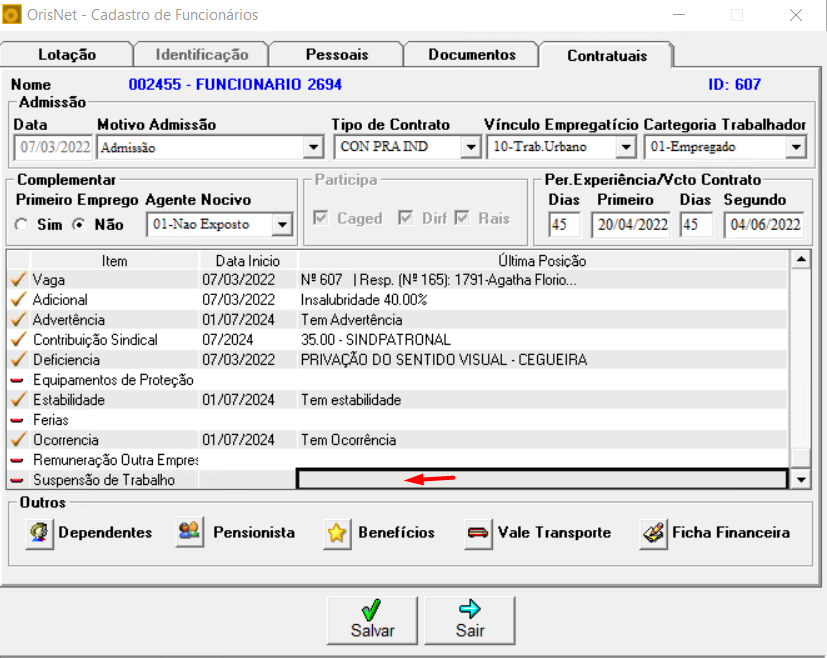The width and height of the screenshot is (827, 658).
Task: Expand the Motivo Admissão dropdown
Action: click(x=311, y=148)
